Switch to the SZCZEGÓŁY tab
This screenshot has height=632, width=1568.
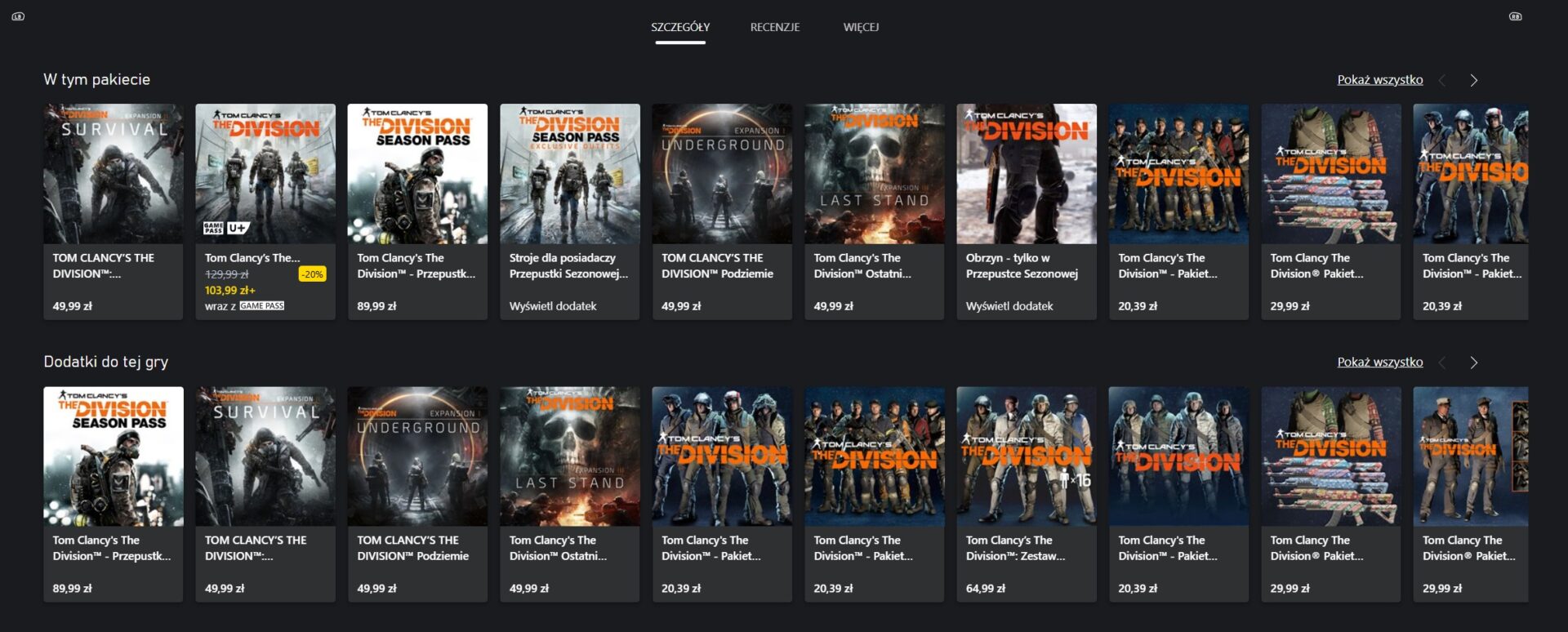tap(680, 27)
